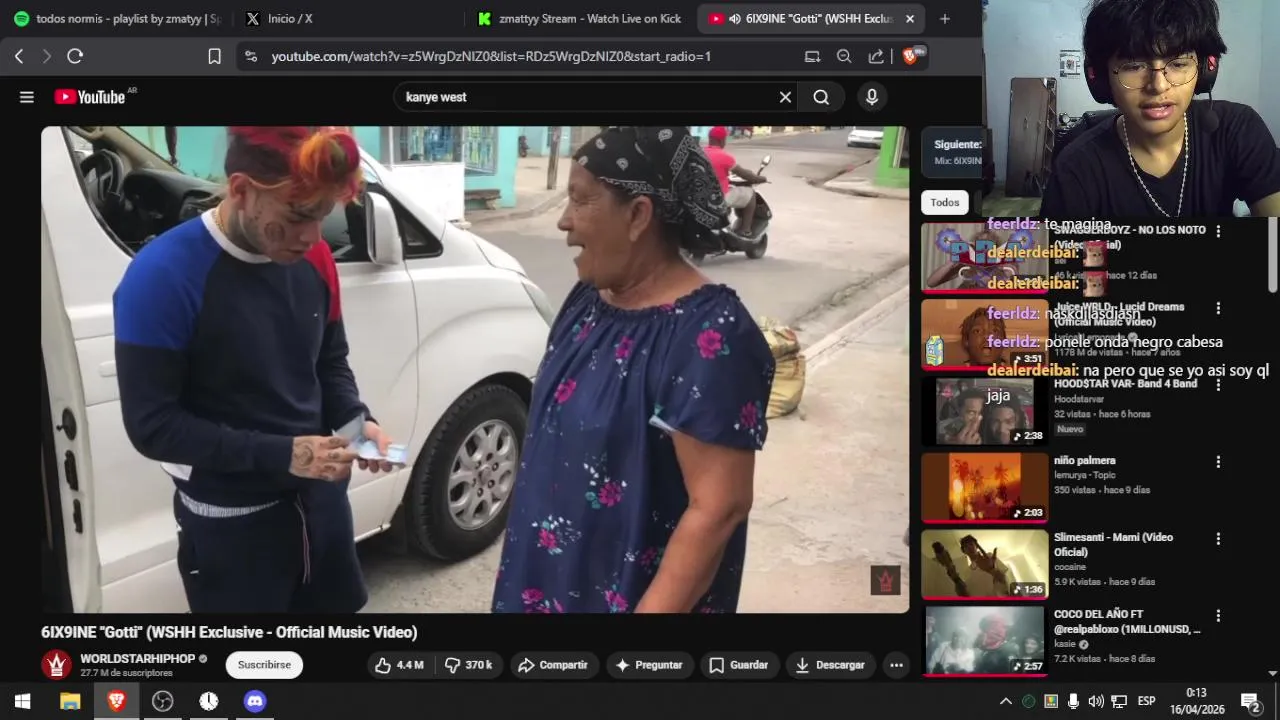The width and height of the screenshot is (1280, 720).
Task: Open site settings icon in address bar
Action: pos(251,57)
